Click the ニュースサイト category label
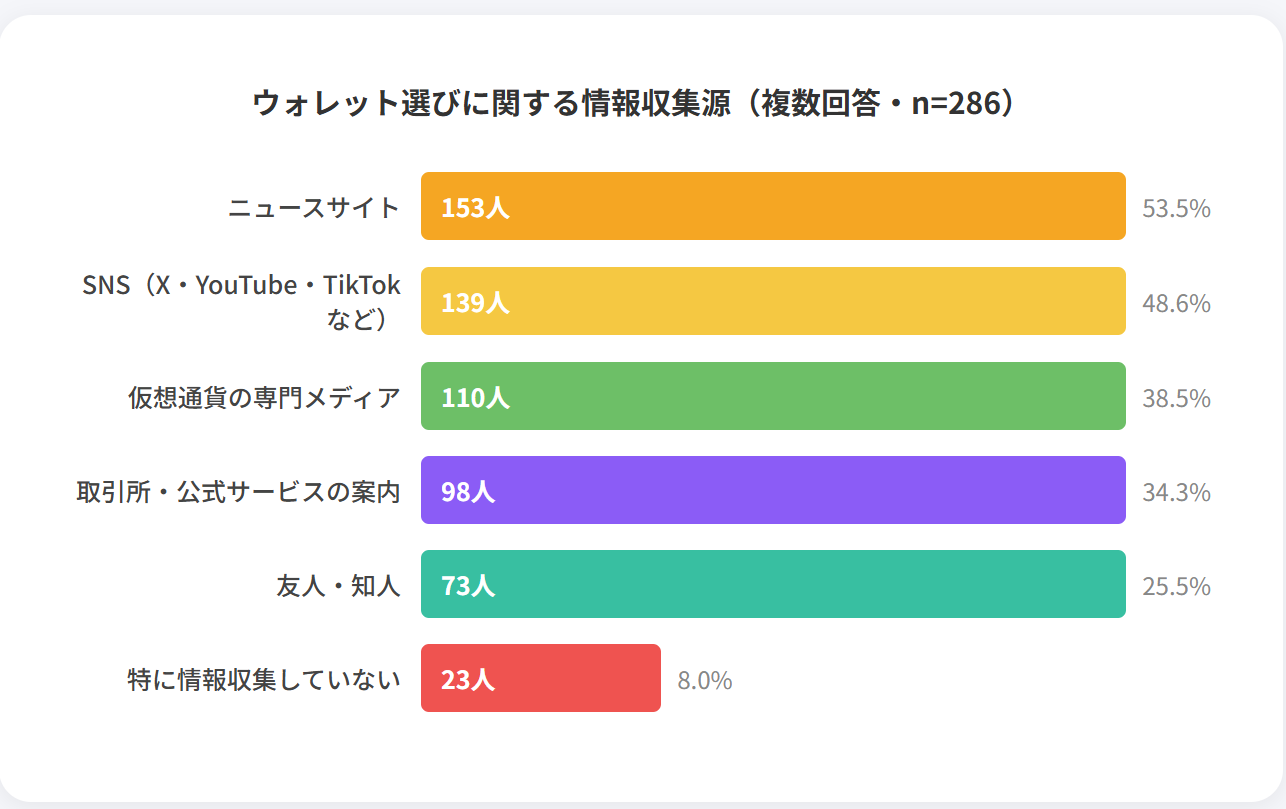1286x809 pixels. (x=314, y=208)
